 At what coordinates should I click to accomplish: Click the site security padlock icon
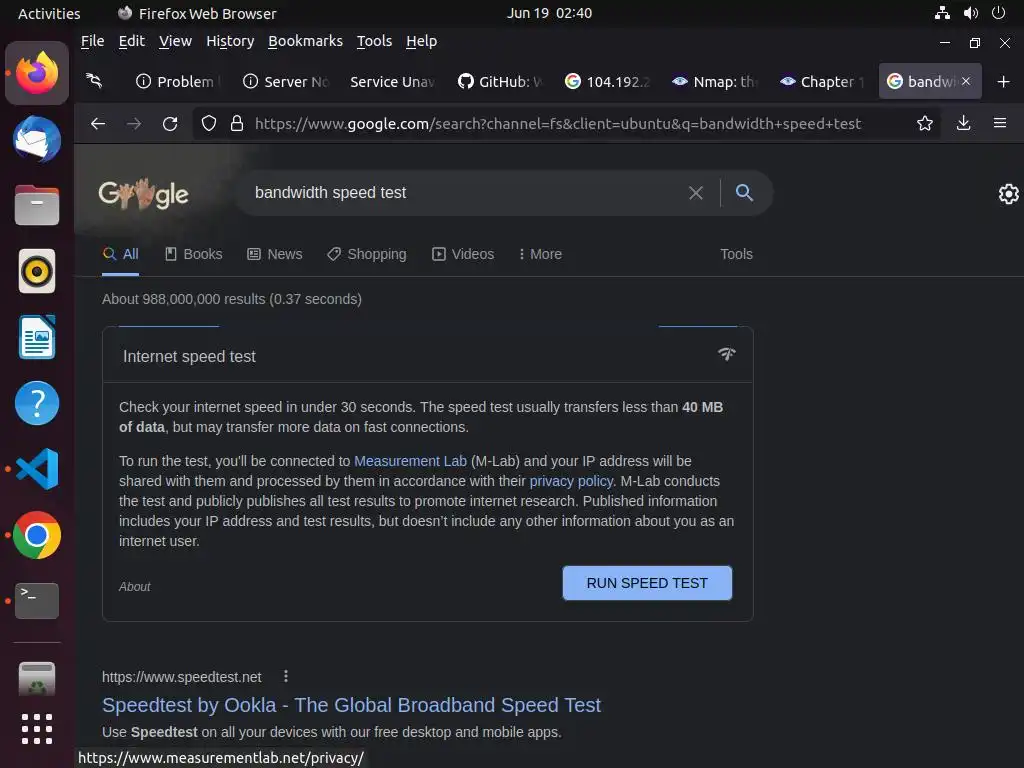tap(237, 123)
